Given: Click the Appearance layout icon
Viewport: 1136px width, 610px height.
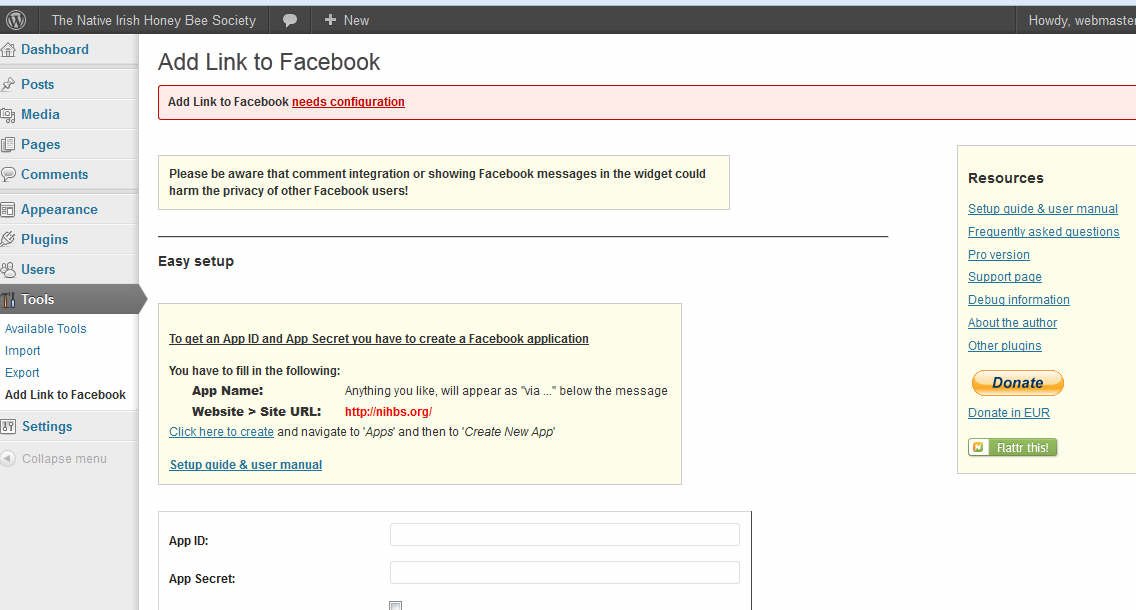Looking at the screenshot, I should point(8,209).
